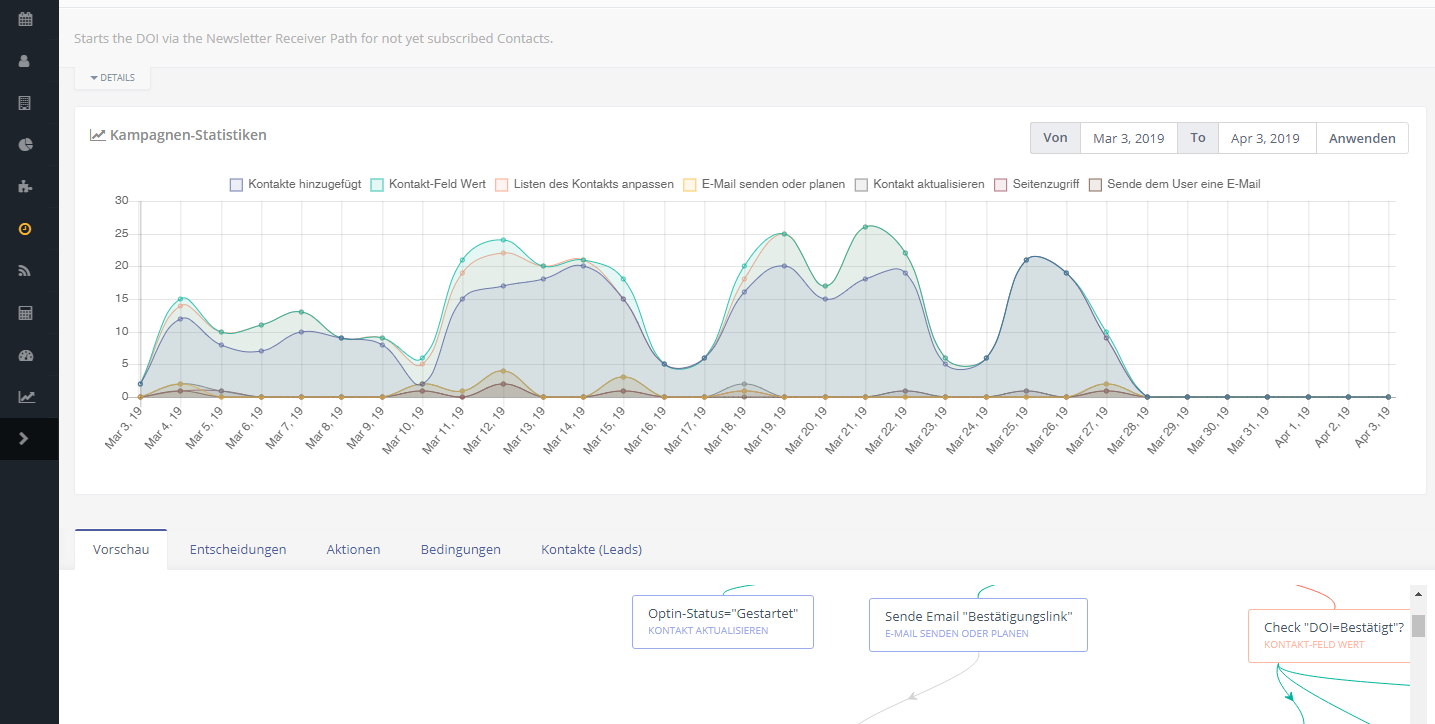Click the 'E-MAIL SENDEN ODER PLANEN' node subtitle
The height and width of the screenshot is (724, 1435).
coord(956,634)
